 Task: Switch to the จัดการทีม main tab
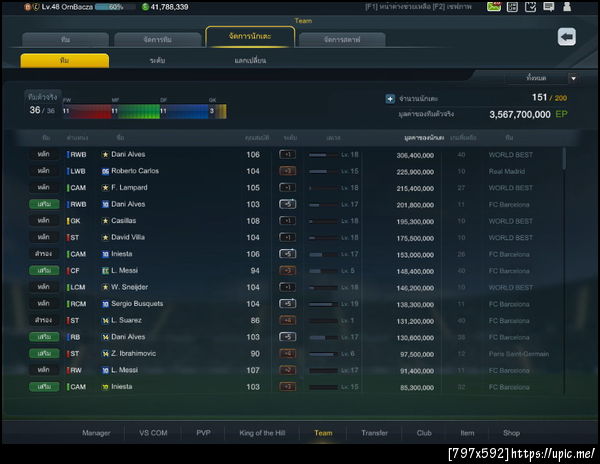coord(158,40)
